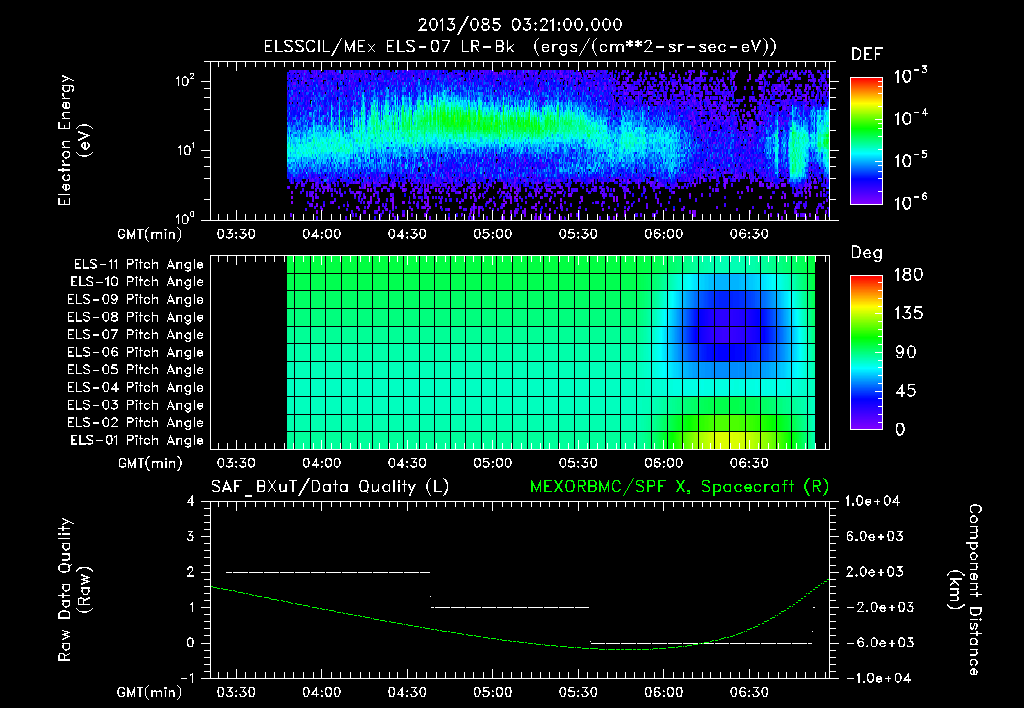1024x708 pixels.
Task: Click the timestamp title 2013/085 03:21:00.000
Action: click(520, 25)
